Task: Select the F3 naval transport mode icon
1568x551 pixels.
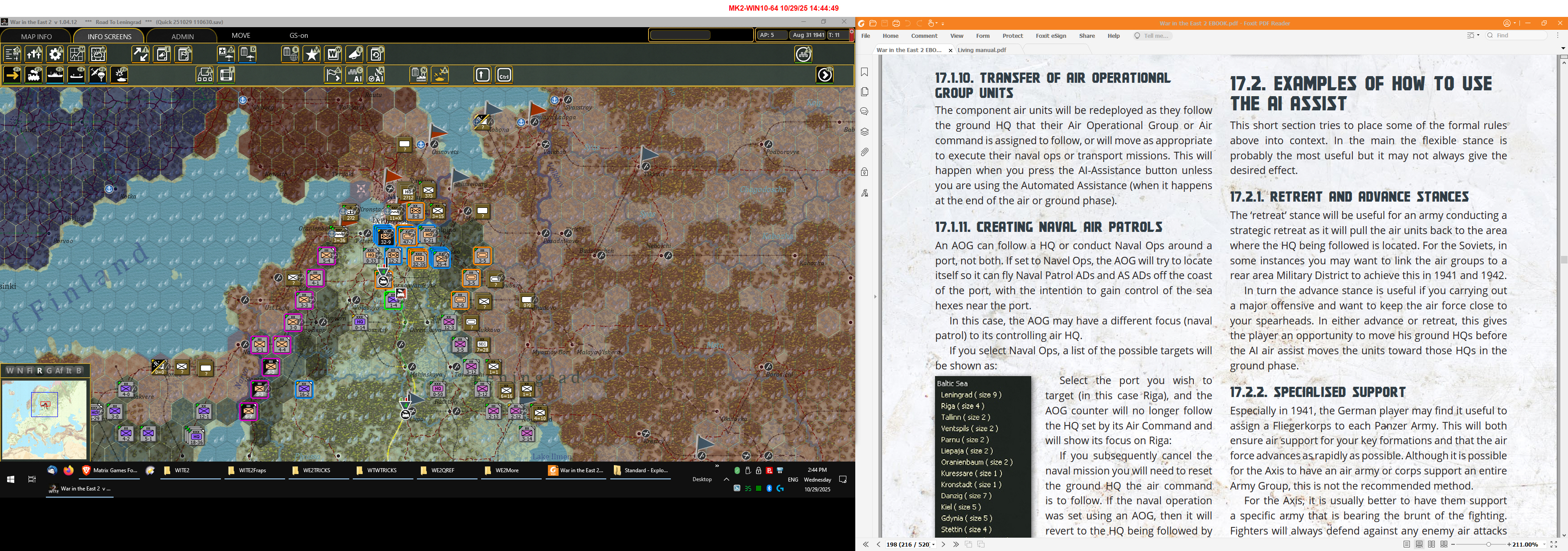Action: (x=55, y=75)
